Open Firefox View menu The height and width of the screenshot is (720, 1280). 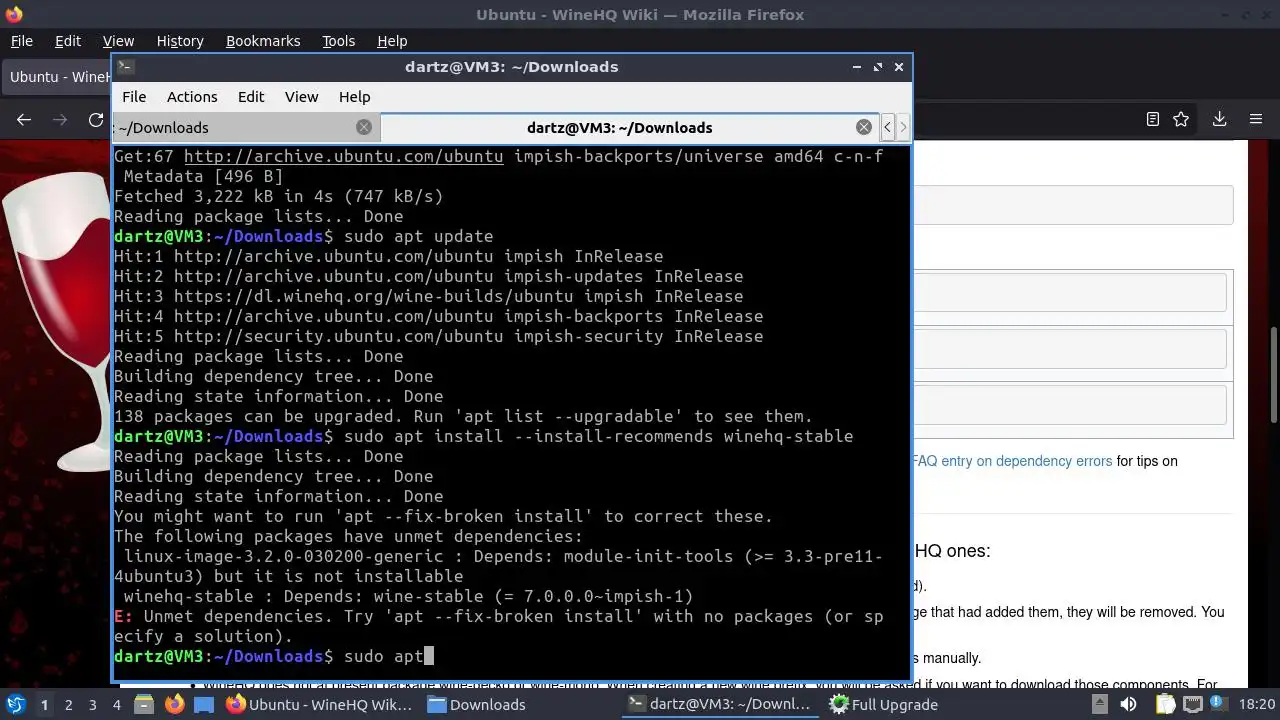tap(118, 41)
